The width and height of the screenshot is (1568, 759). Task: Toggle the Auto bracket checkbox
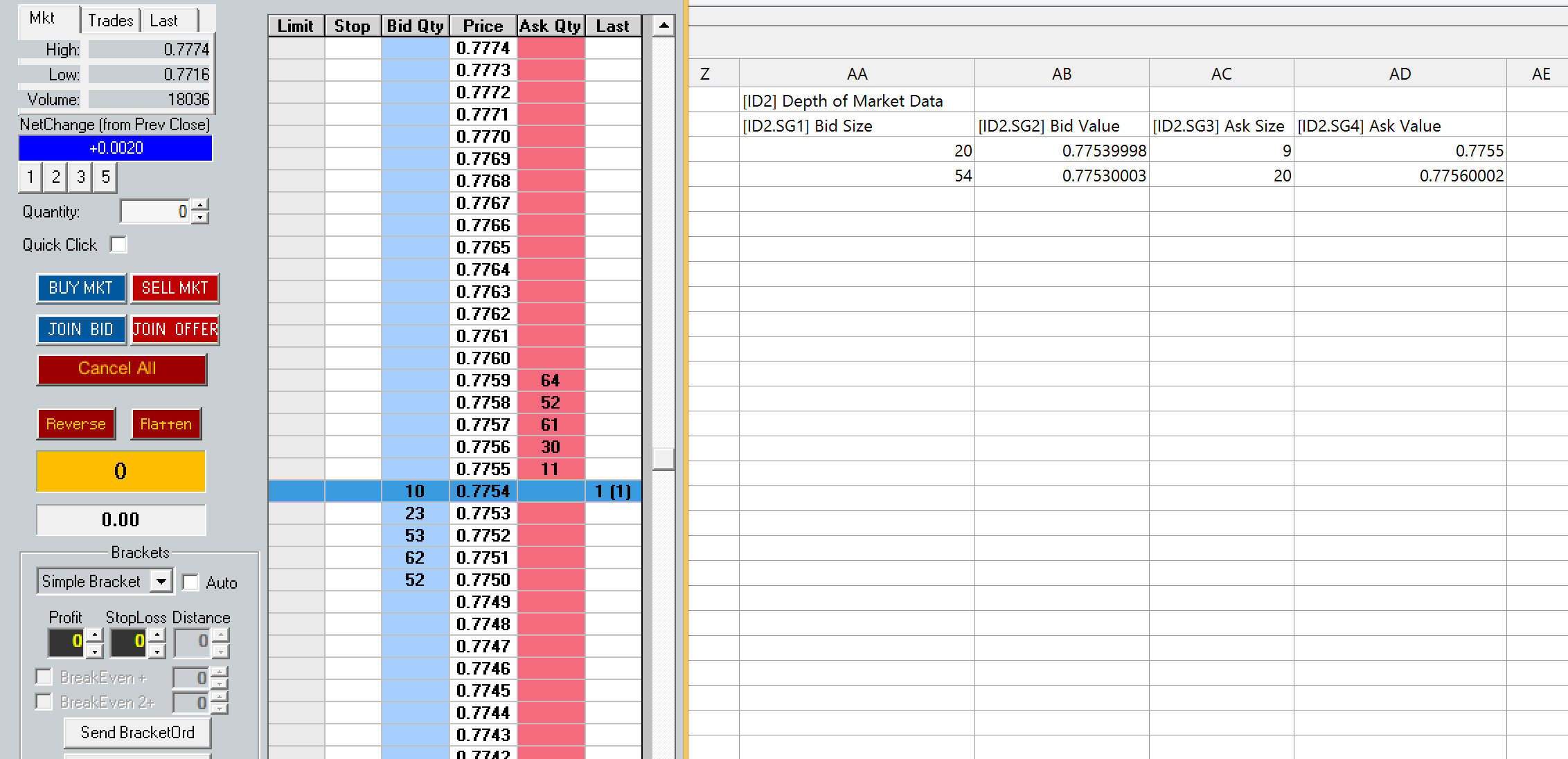pos(190,582)
